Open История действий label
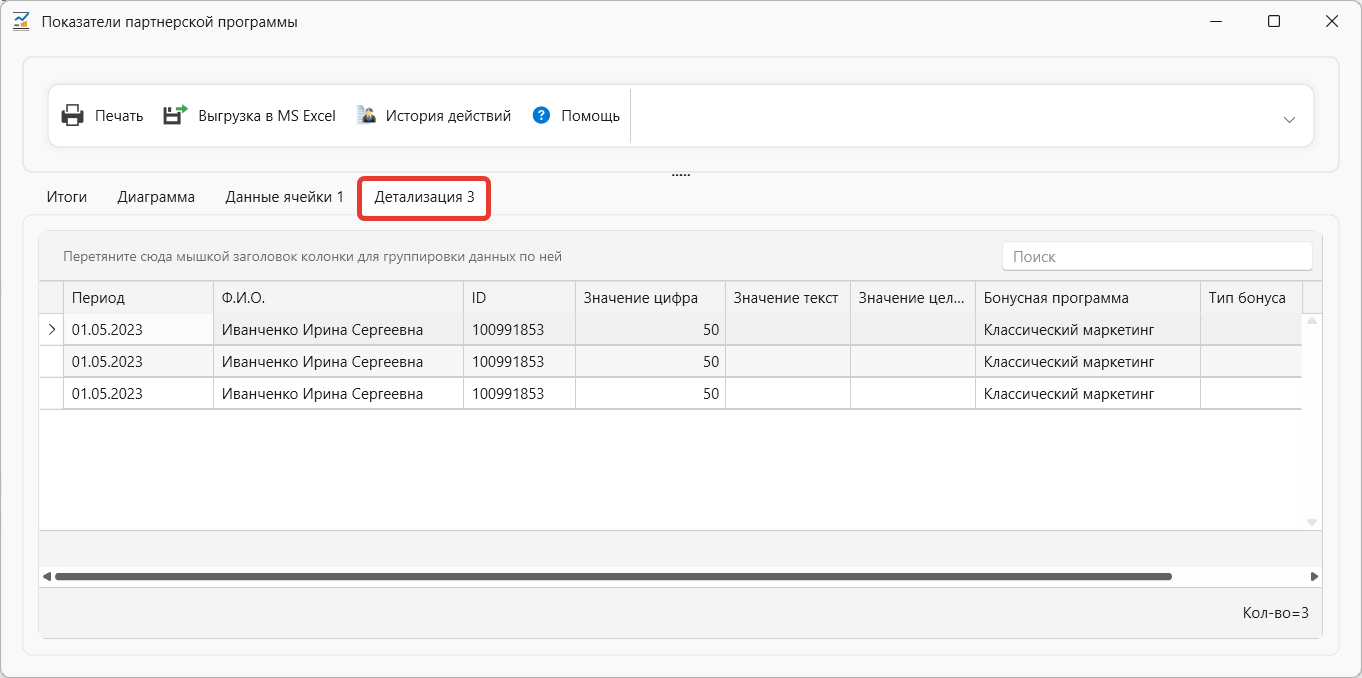Image resolution: width=1362 pixels, height=678 pixels. point(449,116)
